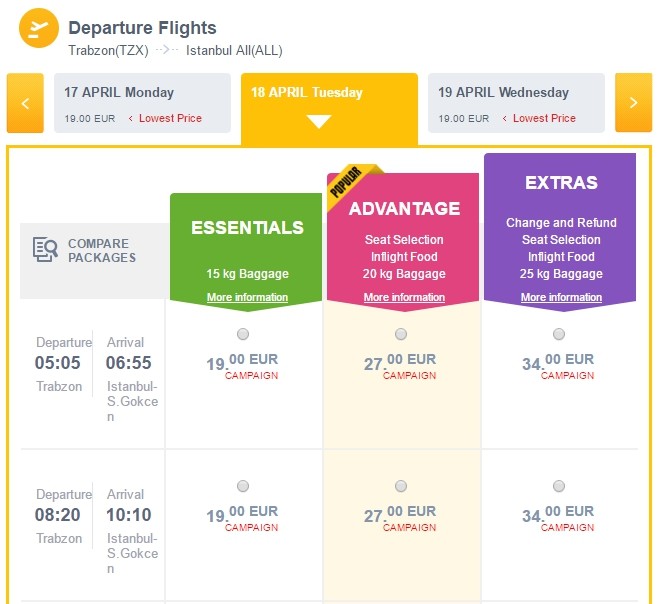Screen dimensions: 660x604
Task: Choose Essentials fare for 08:20 flight
Action: (x=243, y=486)
